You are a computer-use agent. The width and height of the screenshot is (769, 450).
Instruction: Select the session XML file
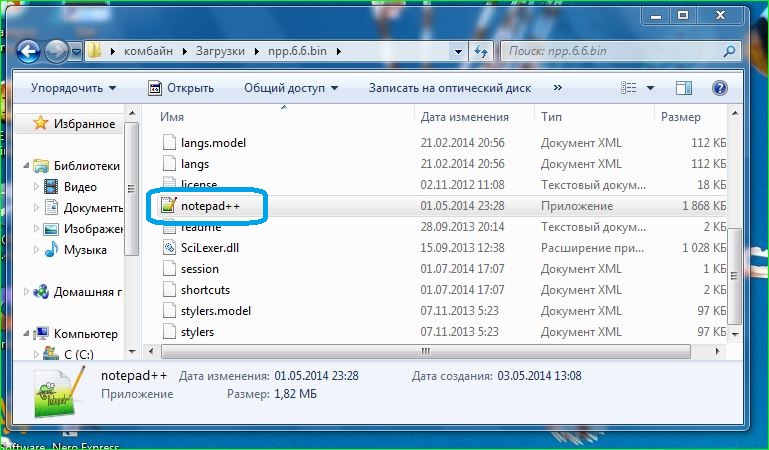[200, 269]
